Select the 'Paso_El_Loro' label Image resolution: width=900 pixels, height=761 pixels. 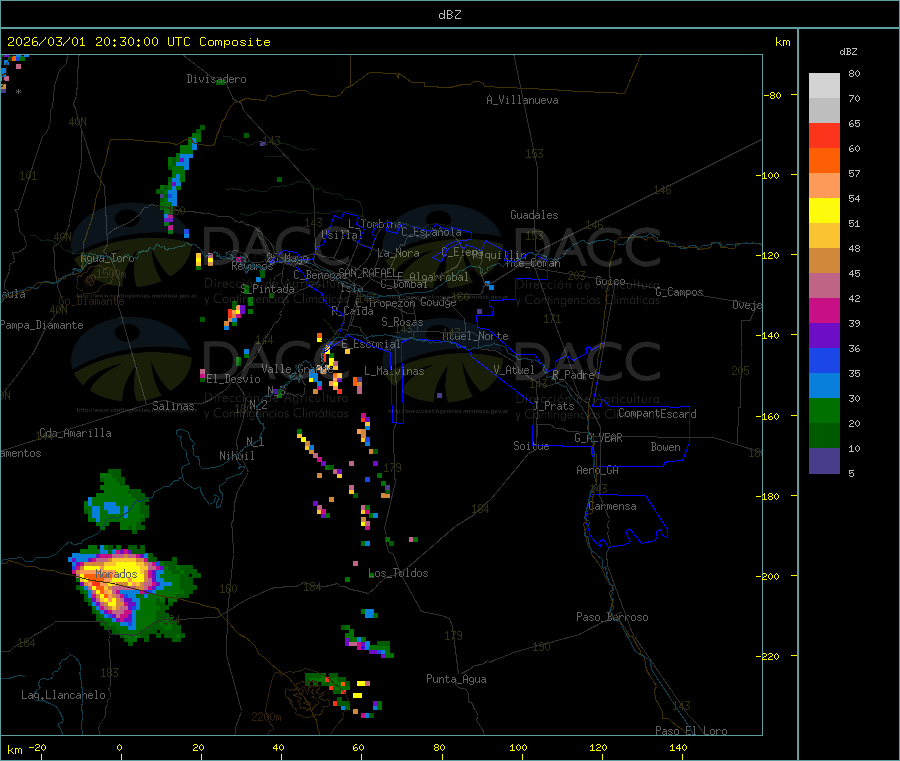[x=691, y=731]
